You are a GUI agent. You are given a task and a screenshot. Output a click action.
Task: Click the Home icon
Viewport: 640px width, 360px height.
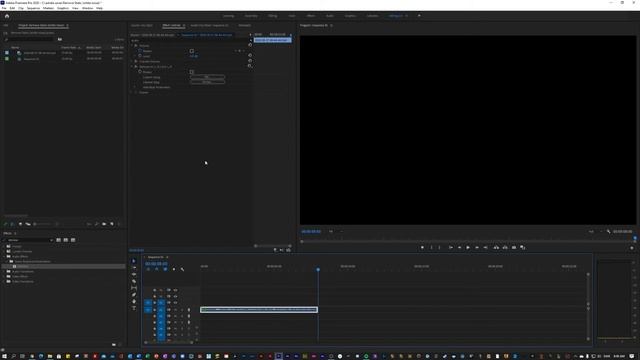click(x=7, y=16)
